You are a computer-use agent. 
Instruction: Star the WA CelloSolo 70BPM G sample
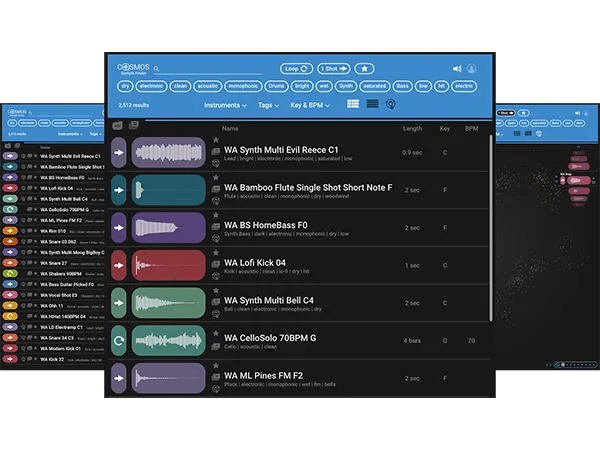coord(216,333)
